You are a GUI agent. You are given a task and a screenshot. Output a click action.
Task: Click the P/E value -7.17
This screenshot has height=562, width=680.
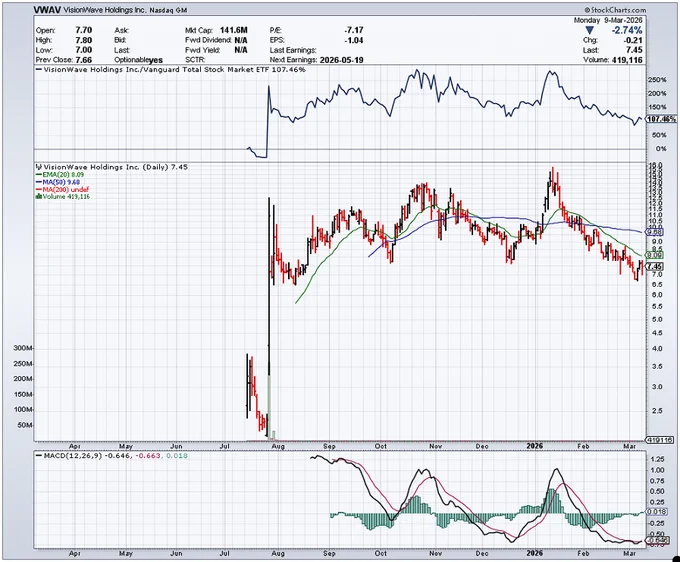(354, 30)
